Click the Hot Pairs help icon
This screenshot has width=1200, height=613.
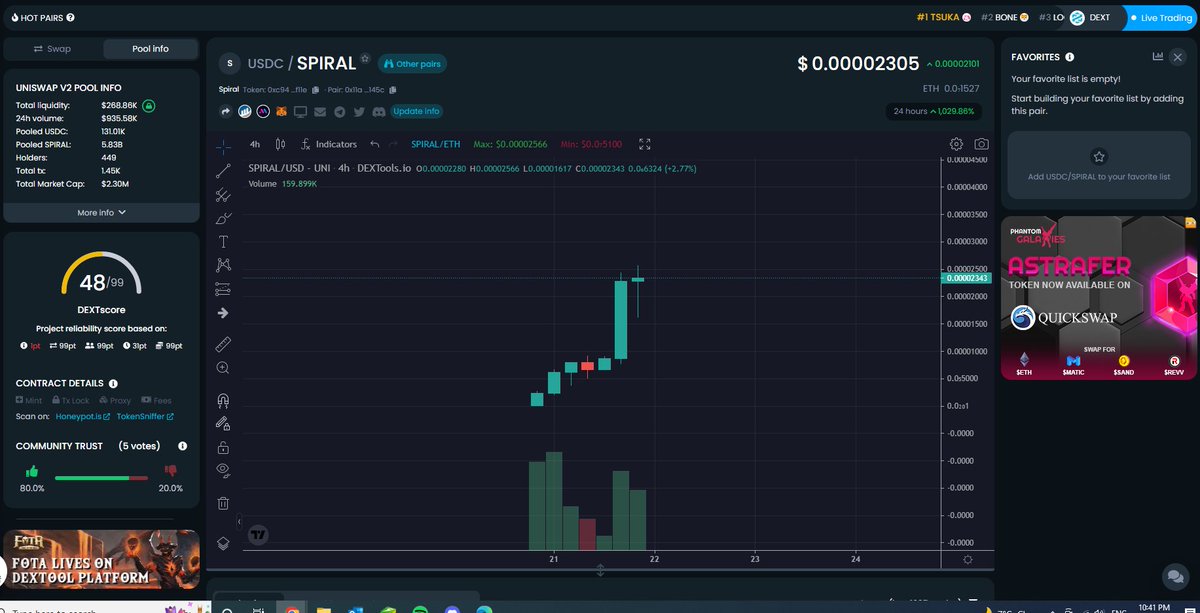(70, 18)
